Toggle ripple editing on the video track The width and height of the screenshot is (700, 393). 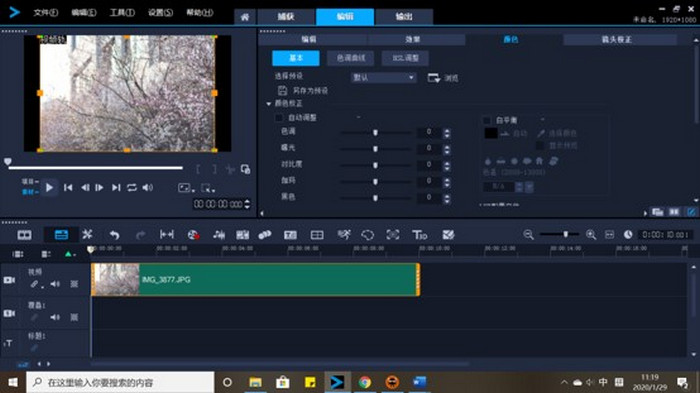pyautogui.click(x=34, y=284)
